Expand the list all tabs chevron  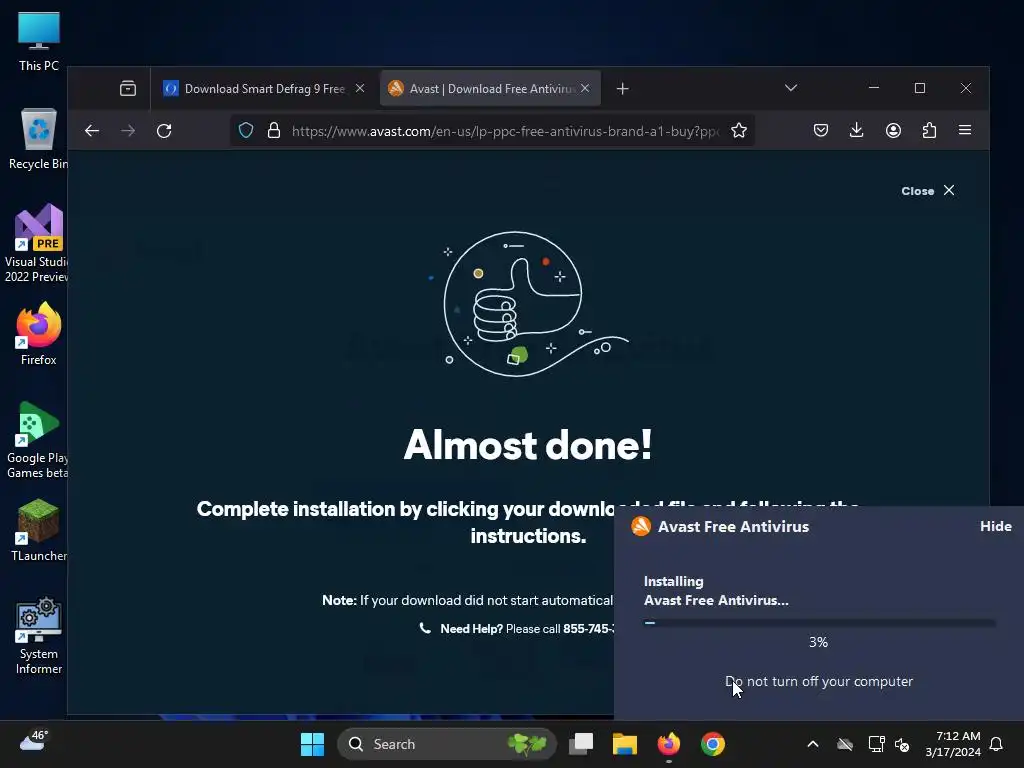pyautogui.click(x=791, y=88)
